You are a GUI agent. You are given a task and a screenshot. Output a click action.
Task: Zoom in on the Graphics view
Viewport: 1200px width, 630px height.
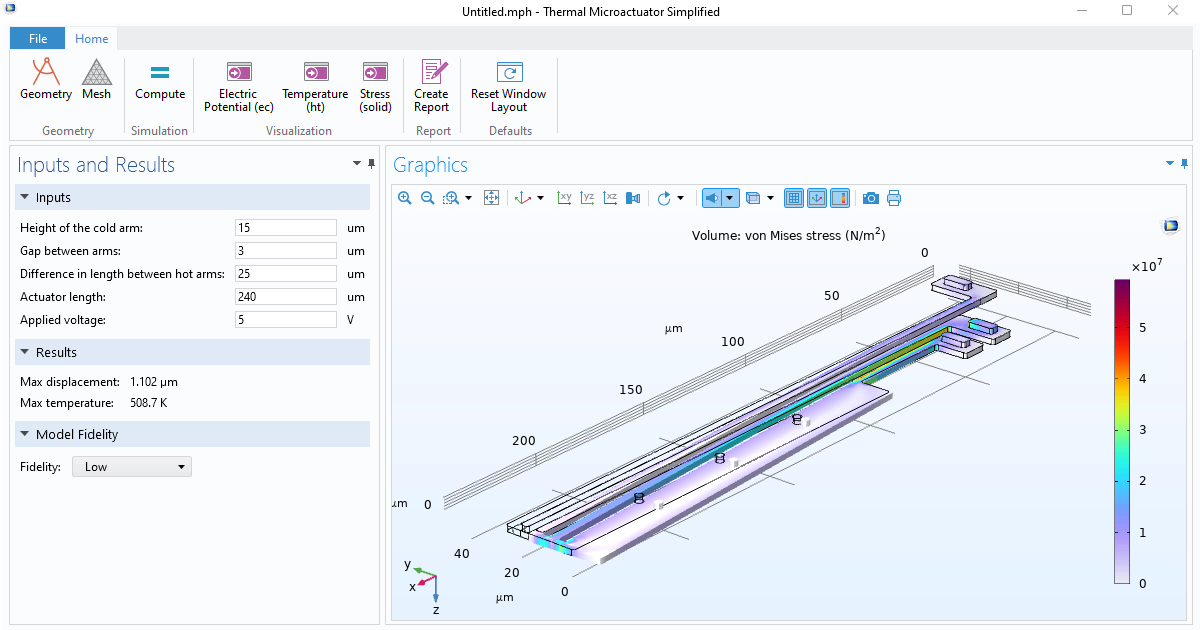404,197
